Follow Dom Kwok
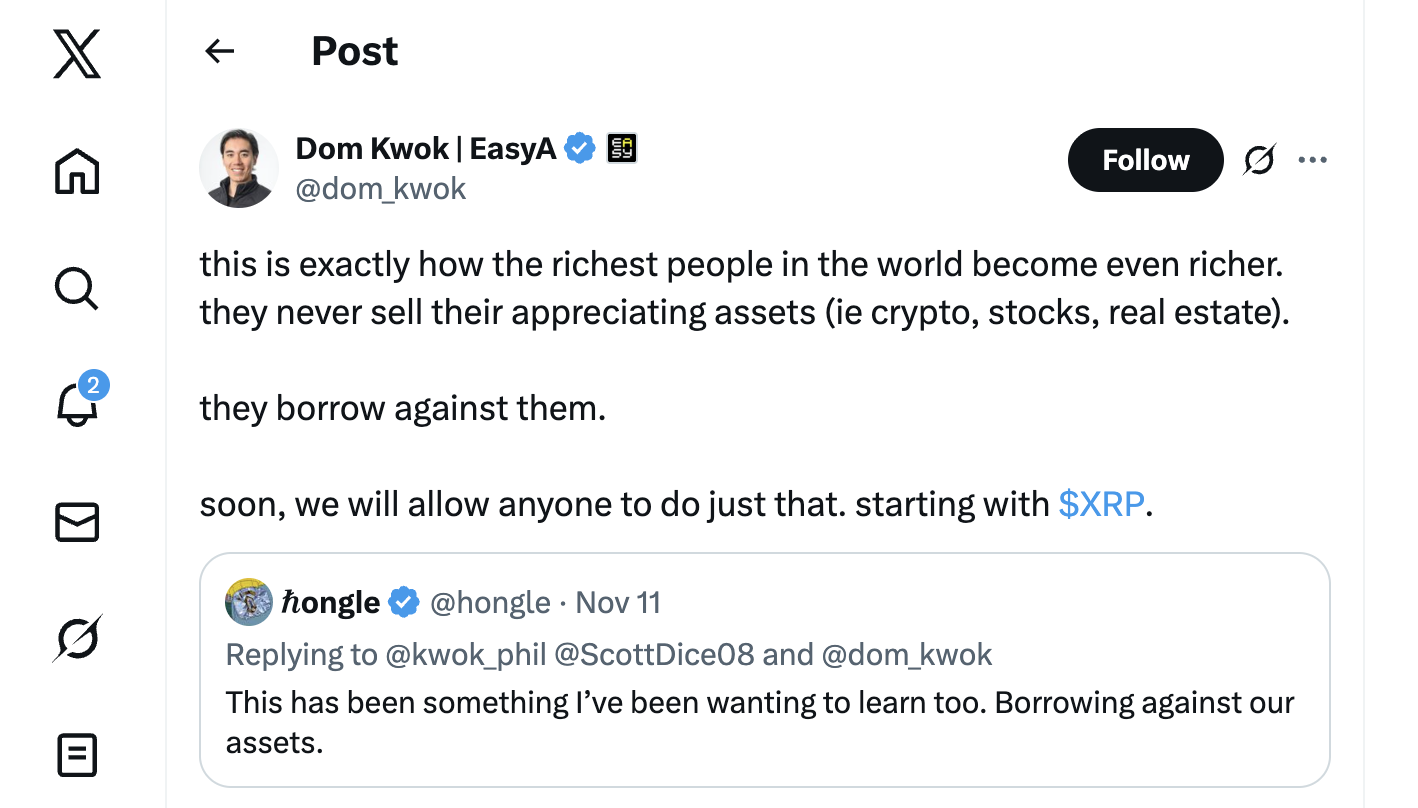Image resolution: width=1418 pixels, height=808 pixels. click(x=1145, y=159)
